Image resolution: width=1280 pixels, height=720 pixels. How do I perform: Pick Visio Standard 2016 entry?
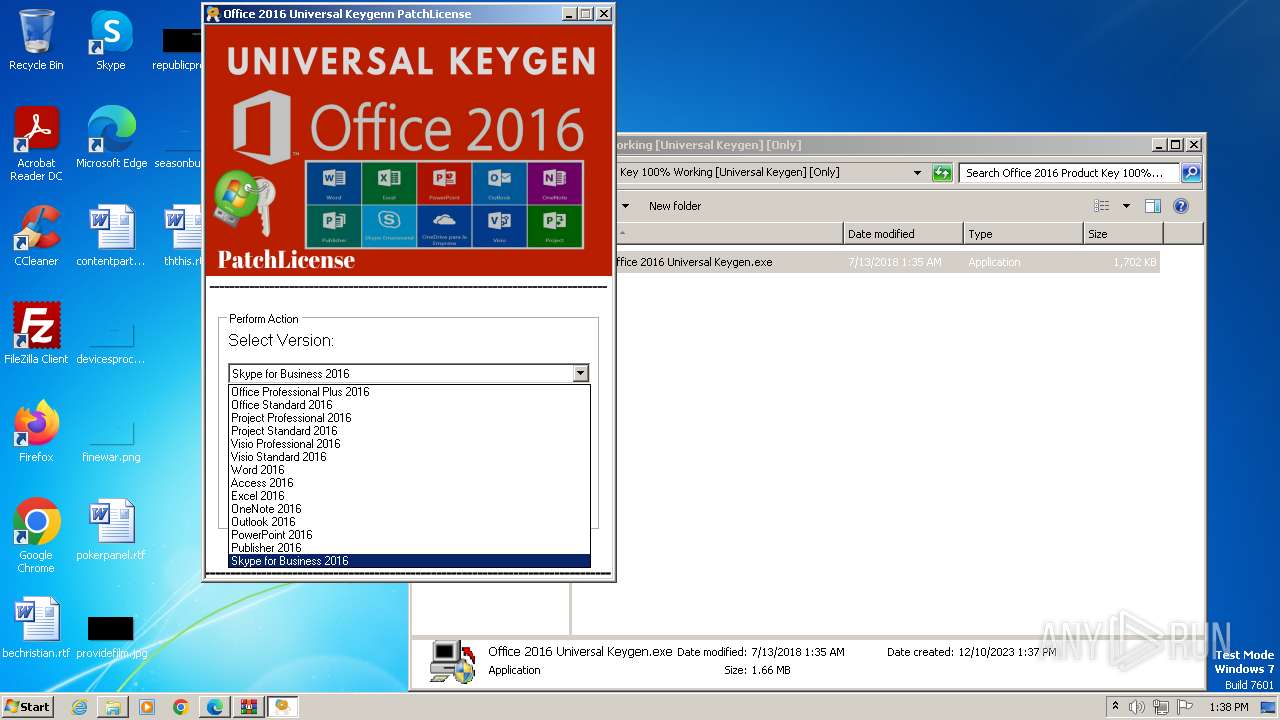click(x=409, y=457)
